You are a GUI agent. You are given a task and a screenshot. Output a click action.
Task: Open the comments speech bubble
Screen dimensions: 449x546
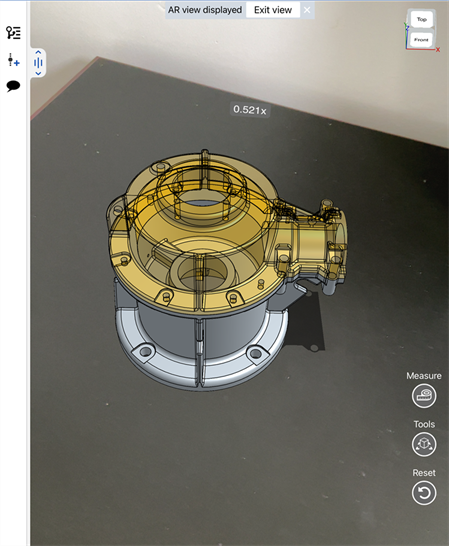pyautogui.click(x=13, y=86)
